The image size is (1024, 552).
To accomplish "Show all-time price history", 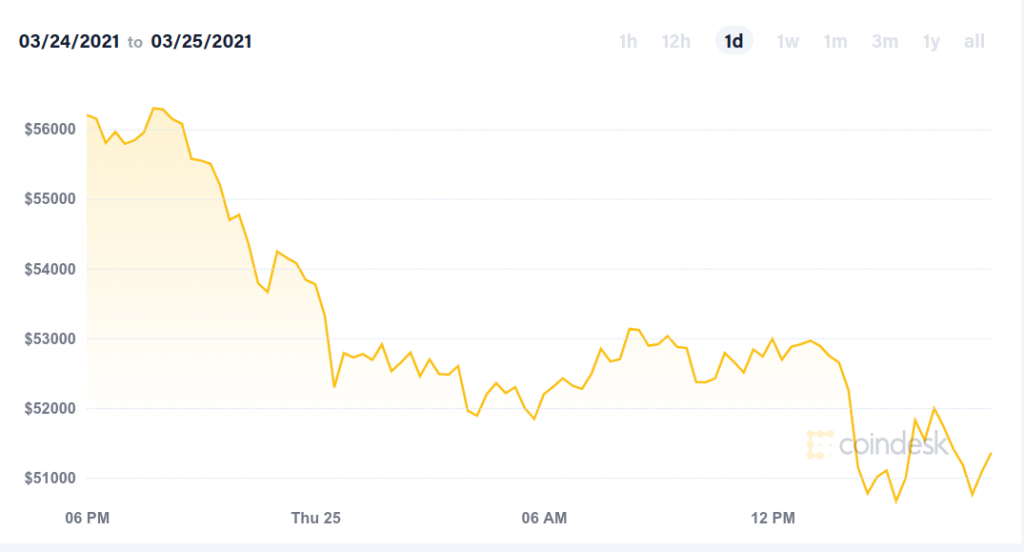I will click(974, 41).
